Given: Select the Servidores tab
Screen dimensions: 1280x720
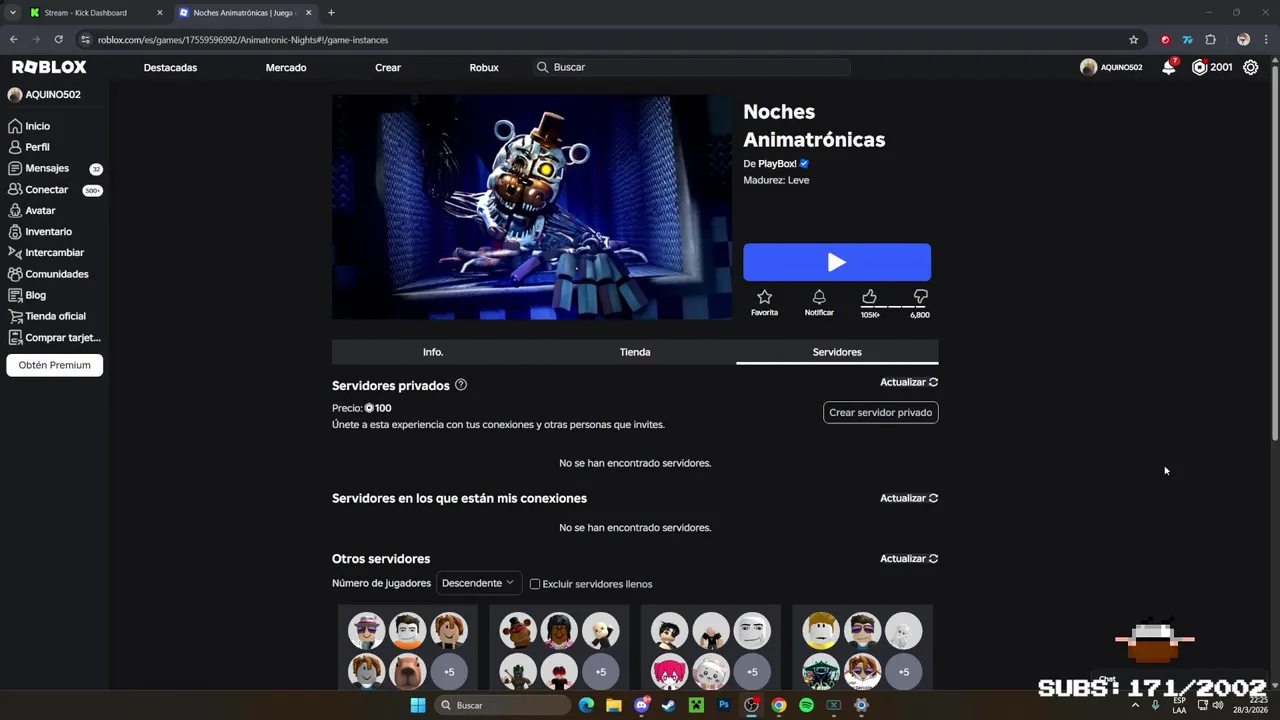Looking at the screenshot, I should pyautogui.click(x=837, y=352).
